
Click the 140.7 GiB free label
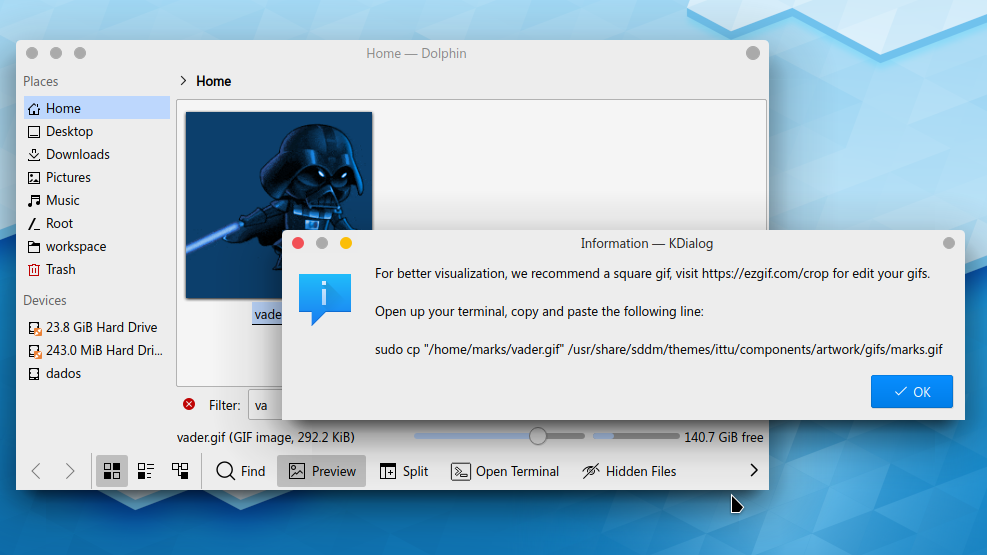coord(724,437)
